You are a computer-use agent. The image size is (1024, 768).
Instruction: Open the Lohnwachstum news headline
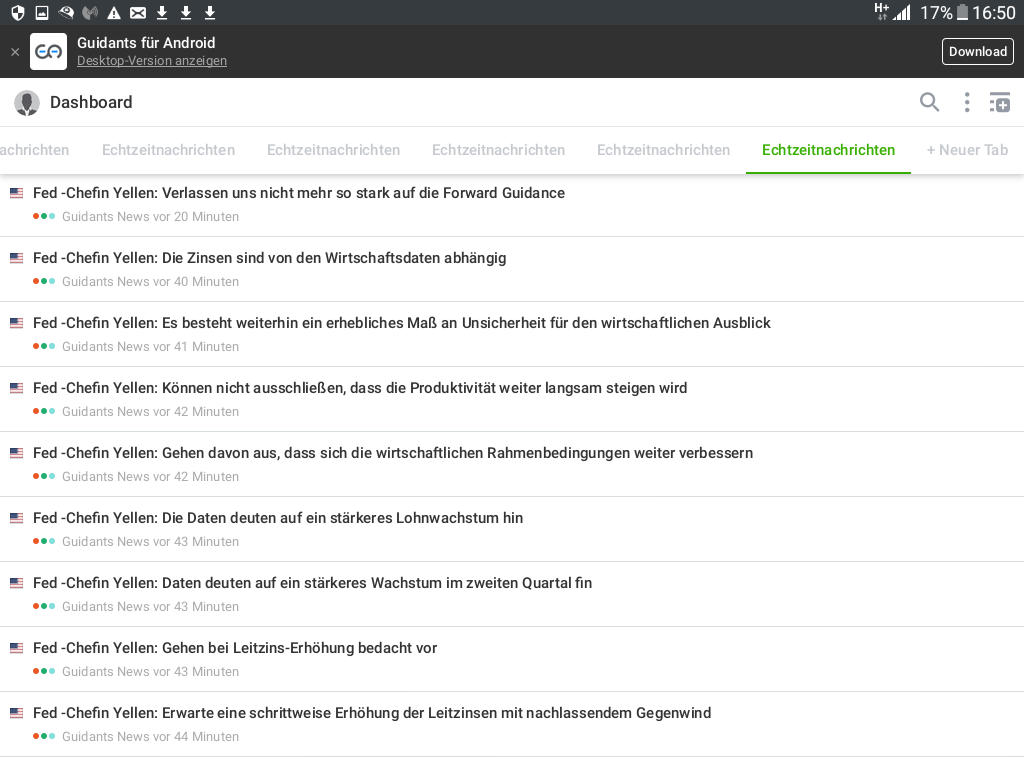tap(278, 518)
